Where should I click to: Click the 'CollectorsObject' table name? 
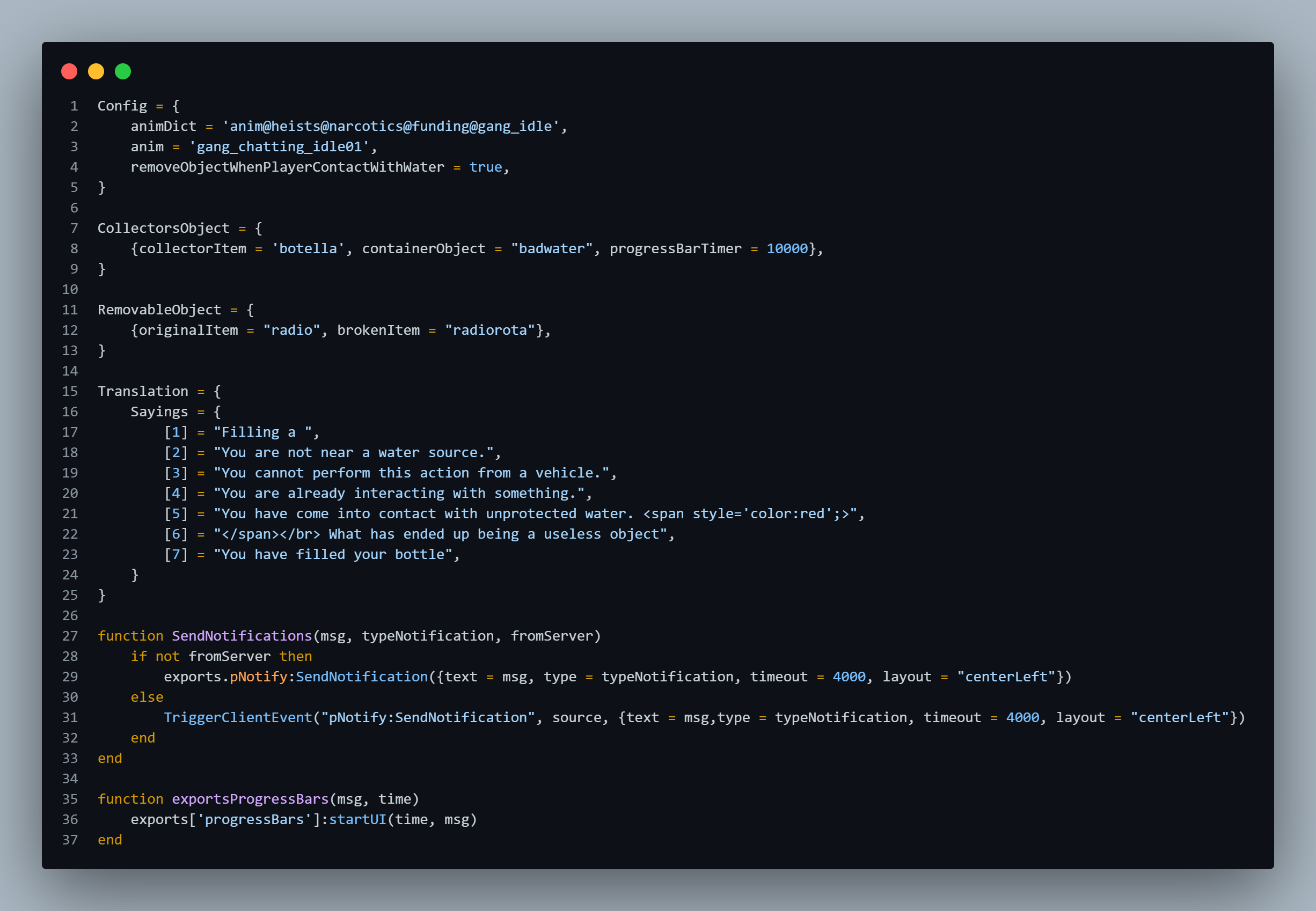tap(163, 229)
